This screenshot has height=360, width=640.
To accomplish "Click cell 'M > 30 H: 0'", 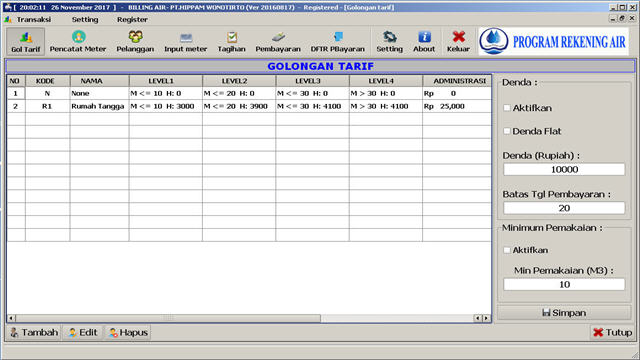I will (x=386, y=93).
